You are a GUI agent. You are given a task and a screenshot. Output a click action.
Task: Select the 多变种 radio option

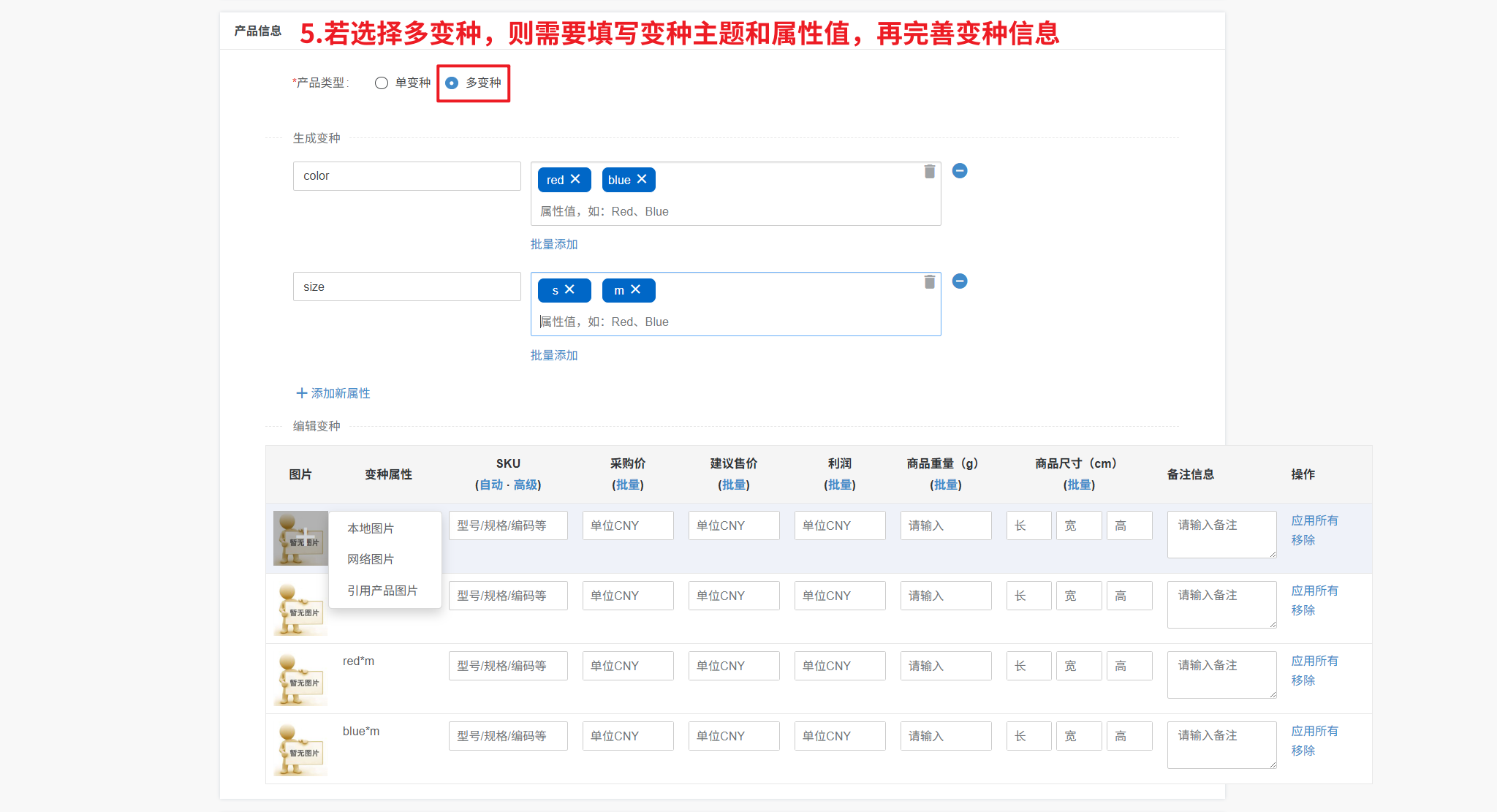point(452,83)
